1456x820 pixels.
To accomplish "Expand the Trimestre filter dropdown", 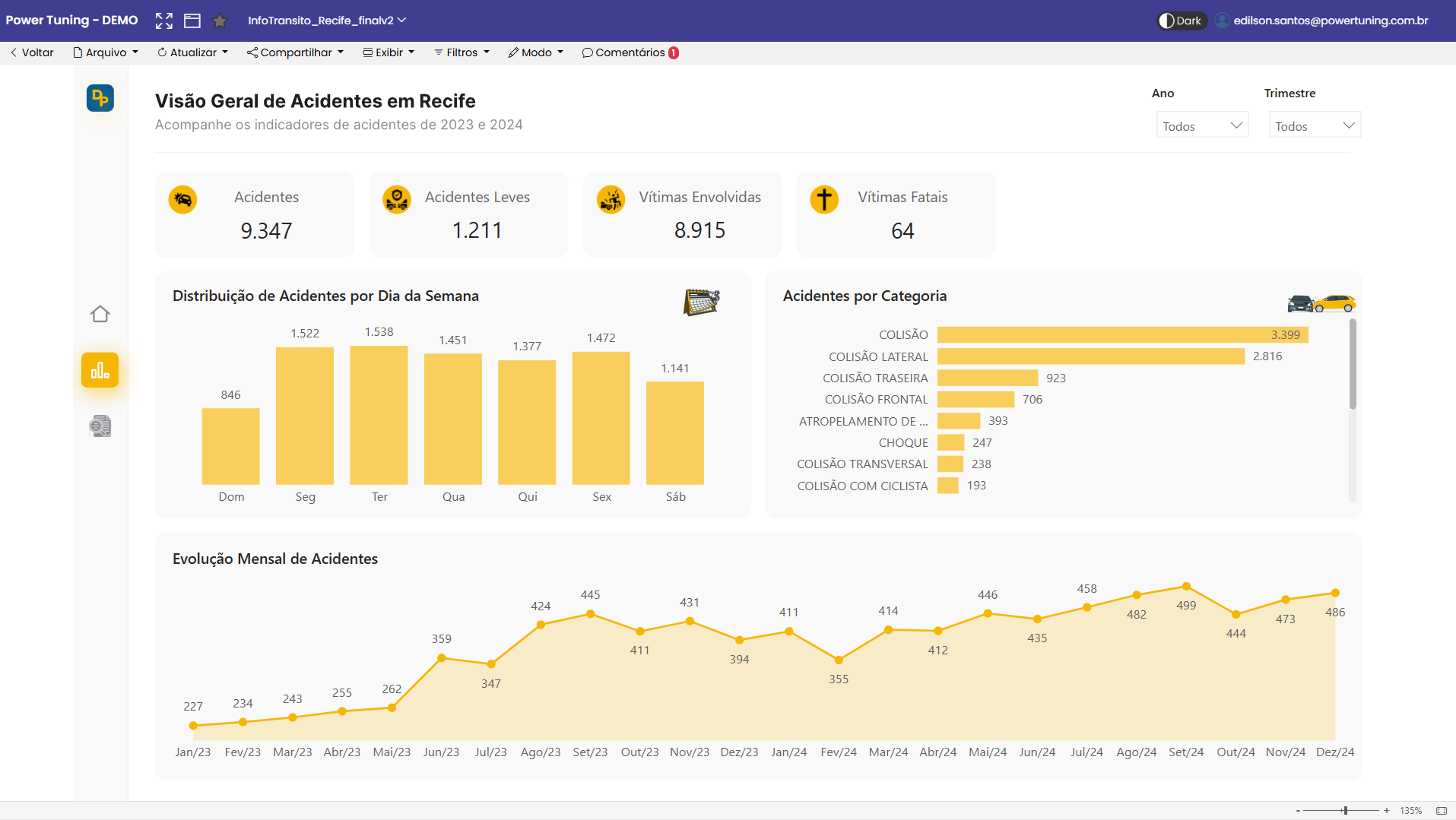I will [x=1315, y=125].
